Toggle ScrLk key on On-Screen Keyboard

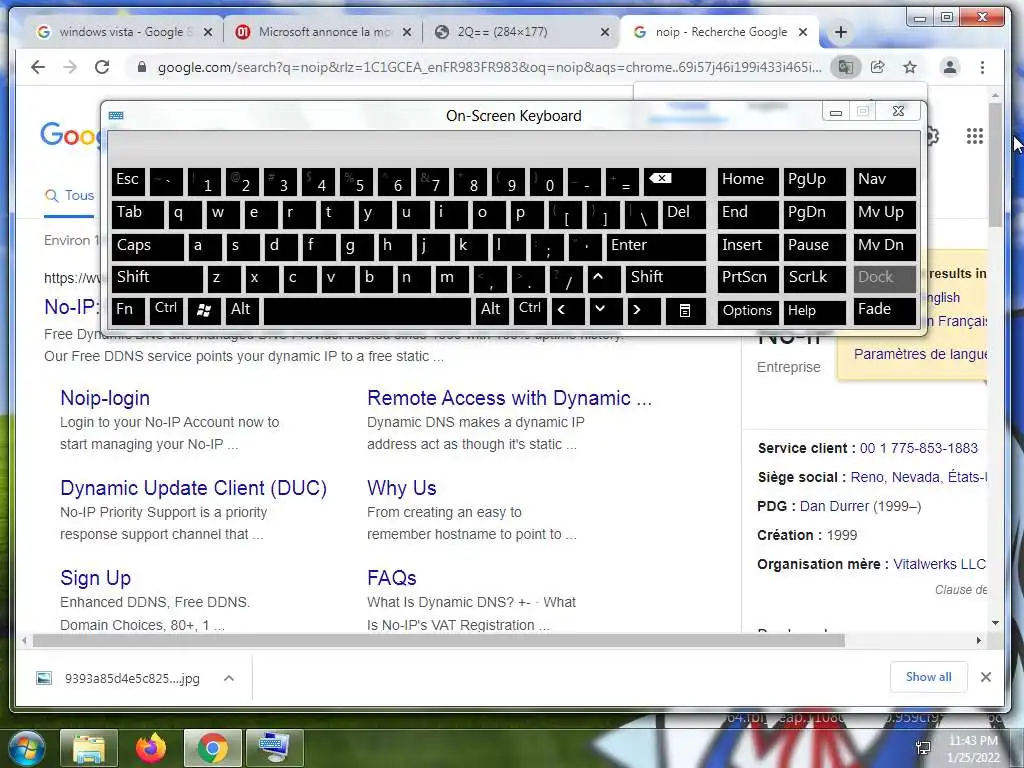click(814, 279)
